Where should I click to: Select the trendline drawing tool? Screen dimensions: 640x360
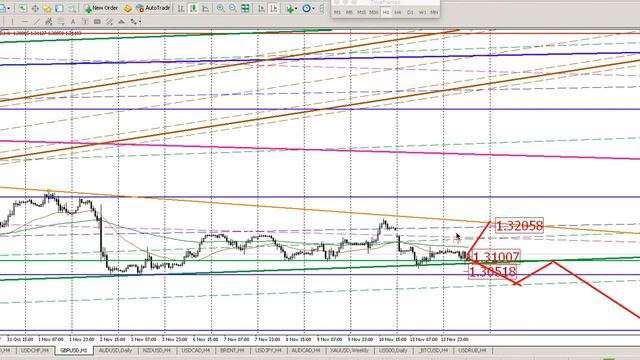coord(36,21)
